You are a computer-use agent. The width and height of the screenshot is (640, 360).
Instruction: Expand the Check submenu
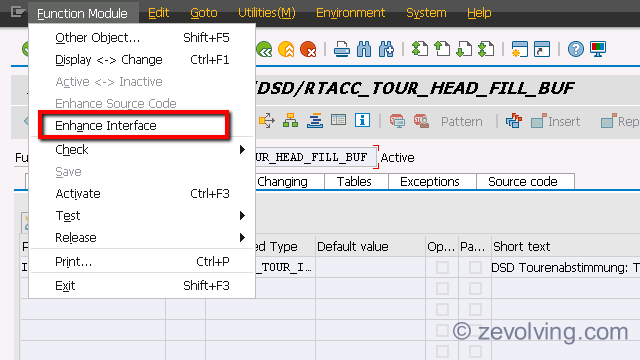(x=142, y=149)
